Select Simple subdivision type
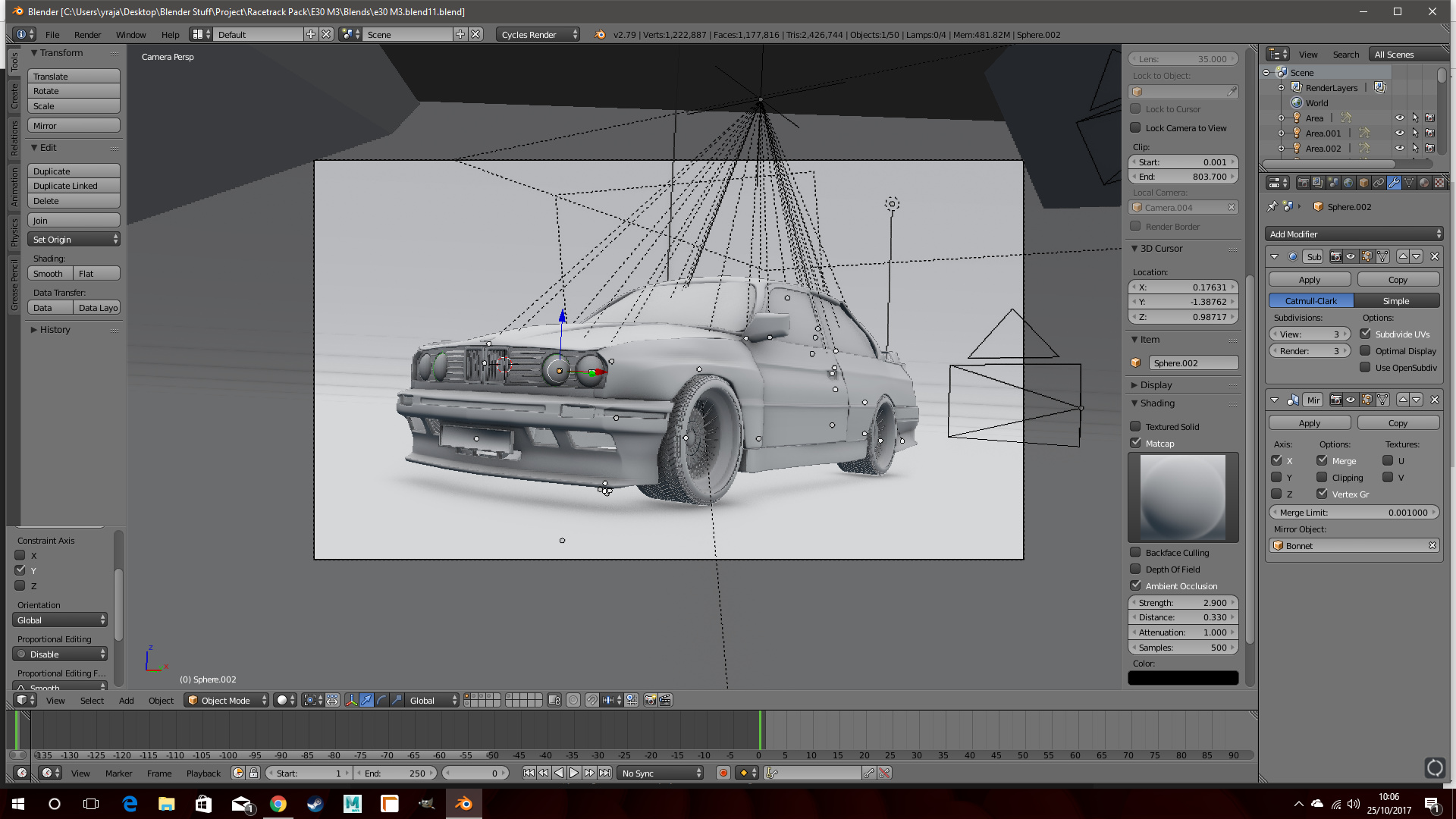 coord(1396,301)
